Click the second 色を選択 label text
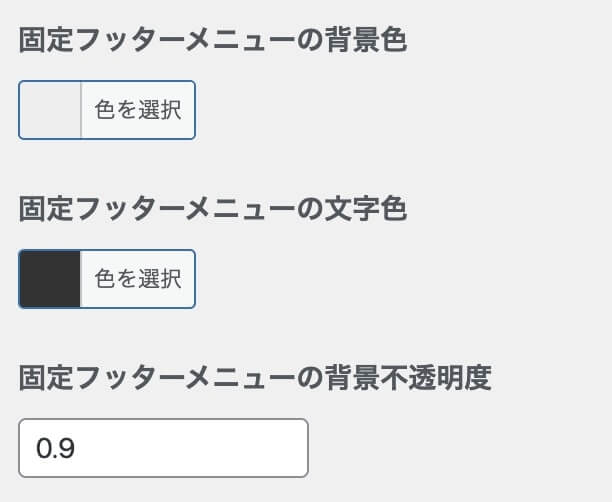The image size is (612, 502). 138,279
